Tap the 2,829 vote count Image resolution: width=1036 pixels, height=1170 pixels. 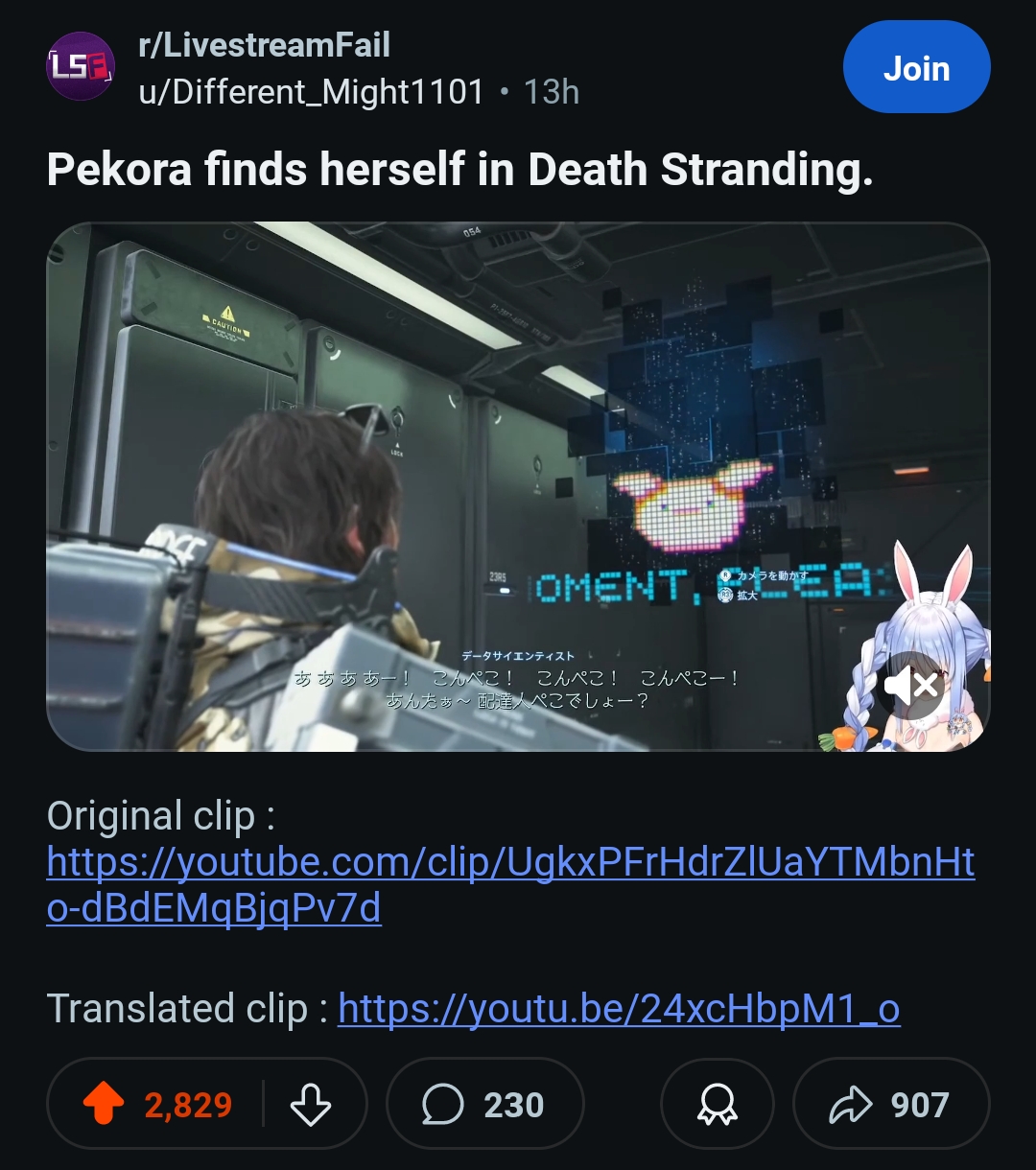(188, 1105)
